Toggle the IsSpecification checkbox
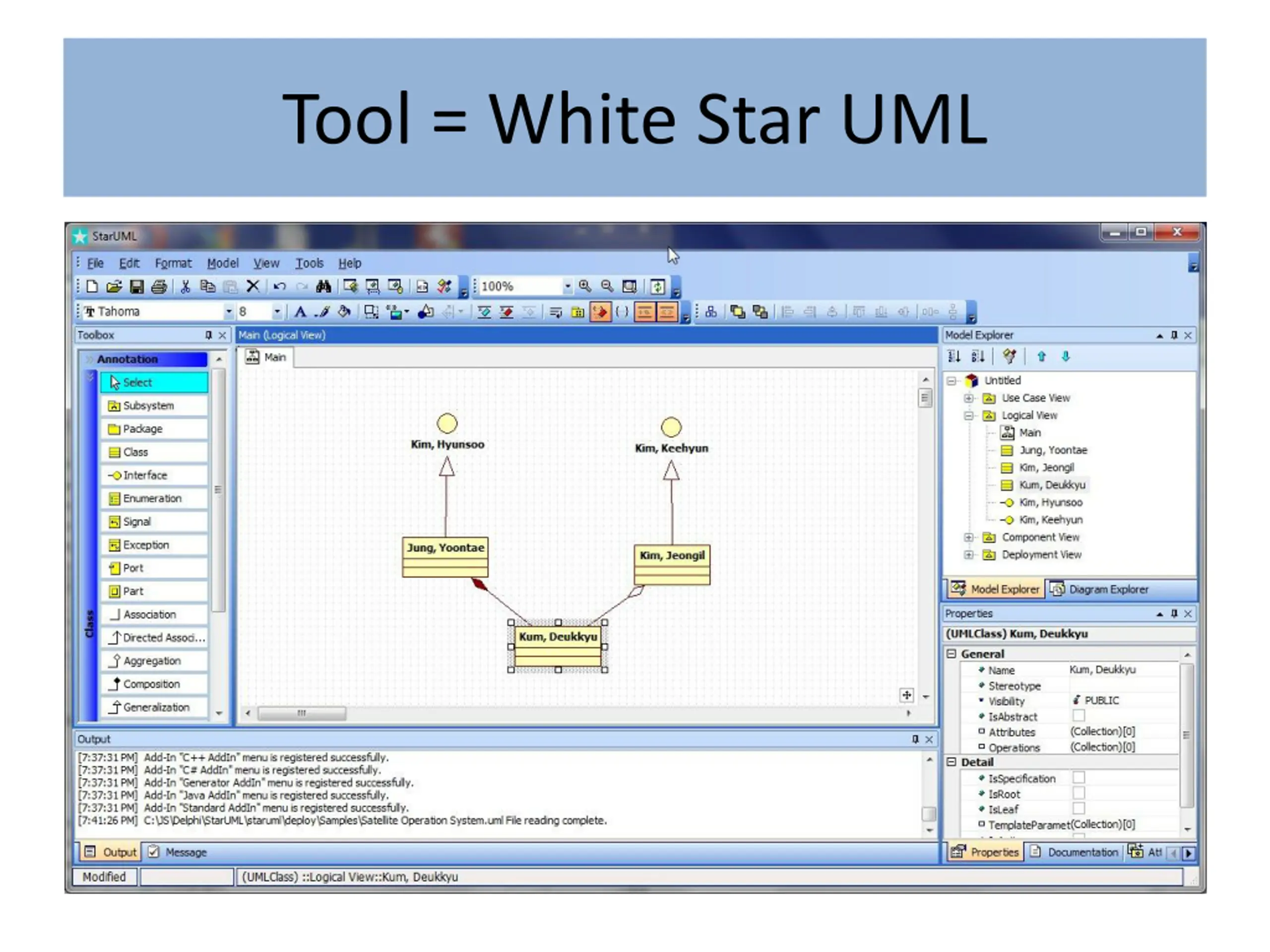 1079,777
